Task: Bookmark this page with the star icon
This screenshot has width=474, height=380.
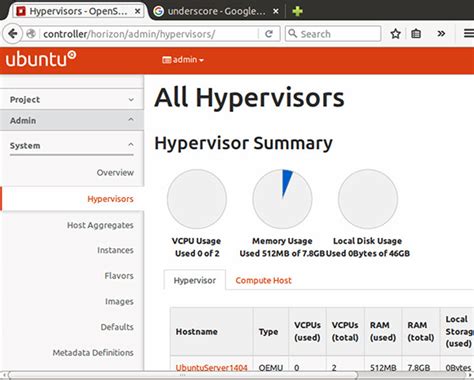Action: (395, 34)
